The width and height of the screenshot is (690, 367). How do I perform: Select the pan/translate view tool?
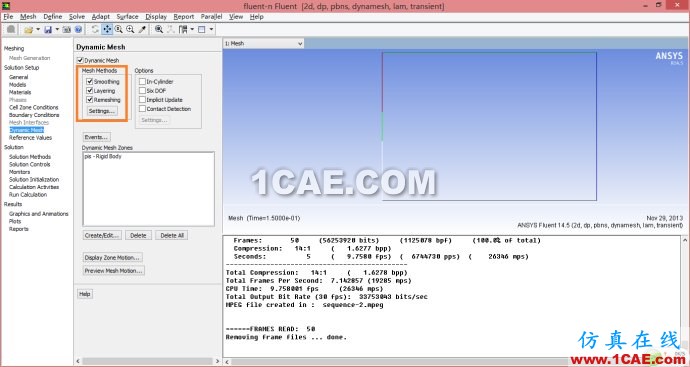(107, 29)
